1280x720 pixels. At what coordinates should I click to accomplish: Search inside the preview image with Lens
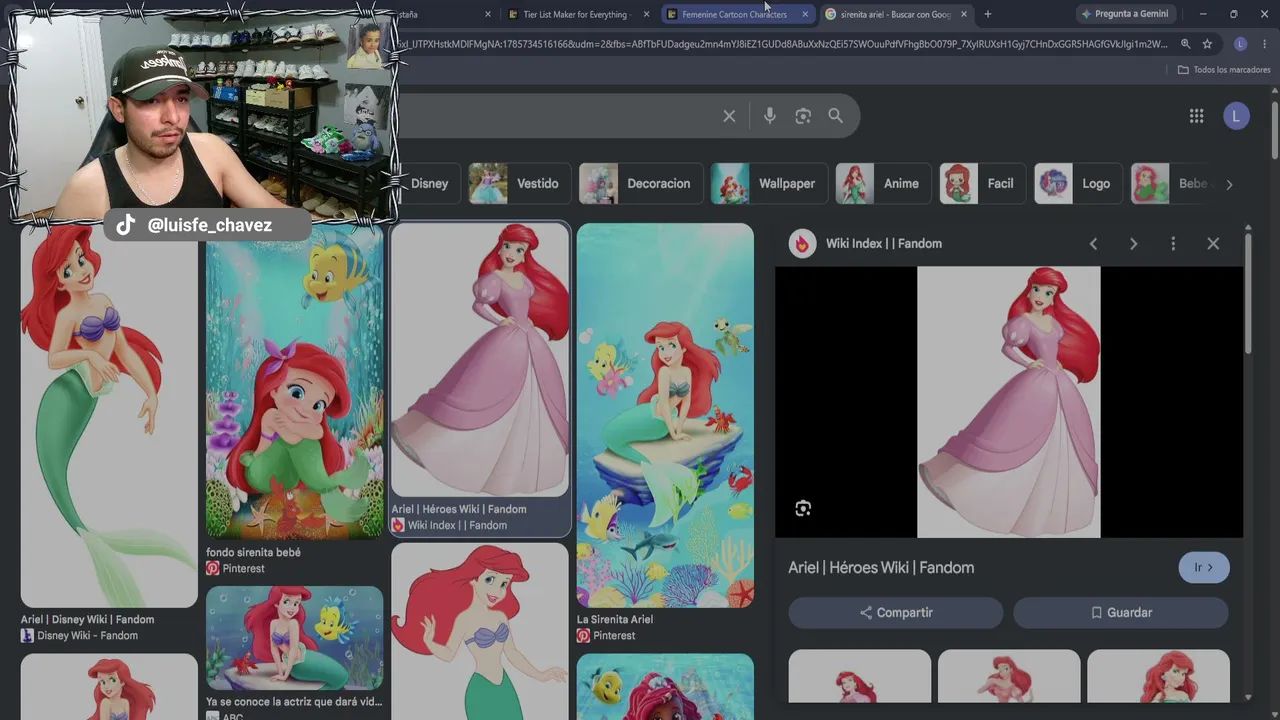coord(803,509)
